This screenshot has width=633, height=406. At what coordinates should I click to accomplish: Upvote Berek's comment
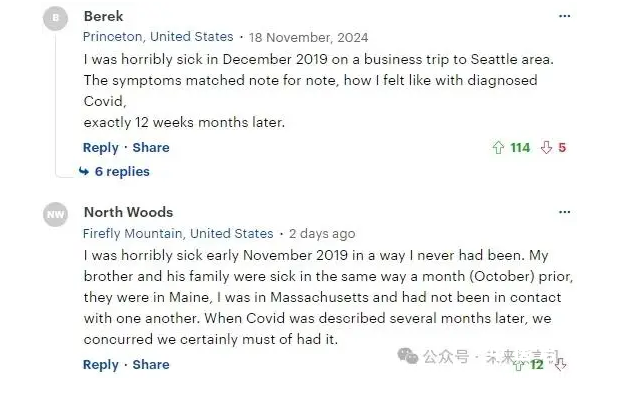(498, 147)
